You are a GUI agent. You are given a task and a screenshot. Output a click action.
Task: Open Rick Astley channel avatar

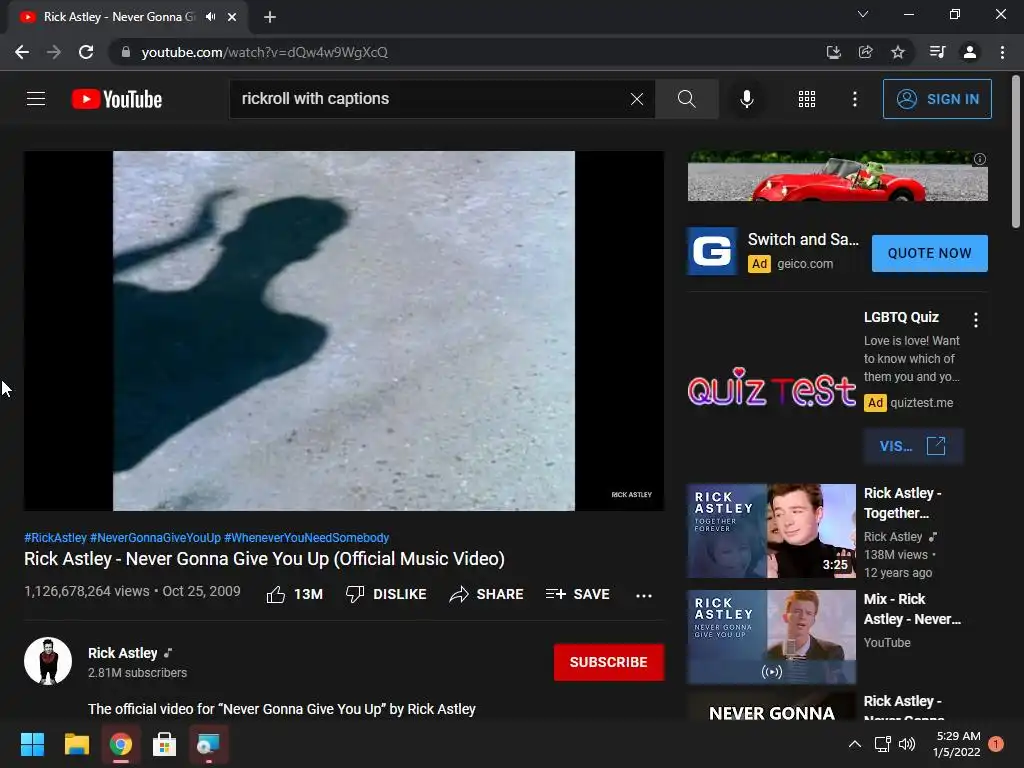tap(48, 661)
